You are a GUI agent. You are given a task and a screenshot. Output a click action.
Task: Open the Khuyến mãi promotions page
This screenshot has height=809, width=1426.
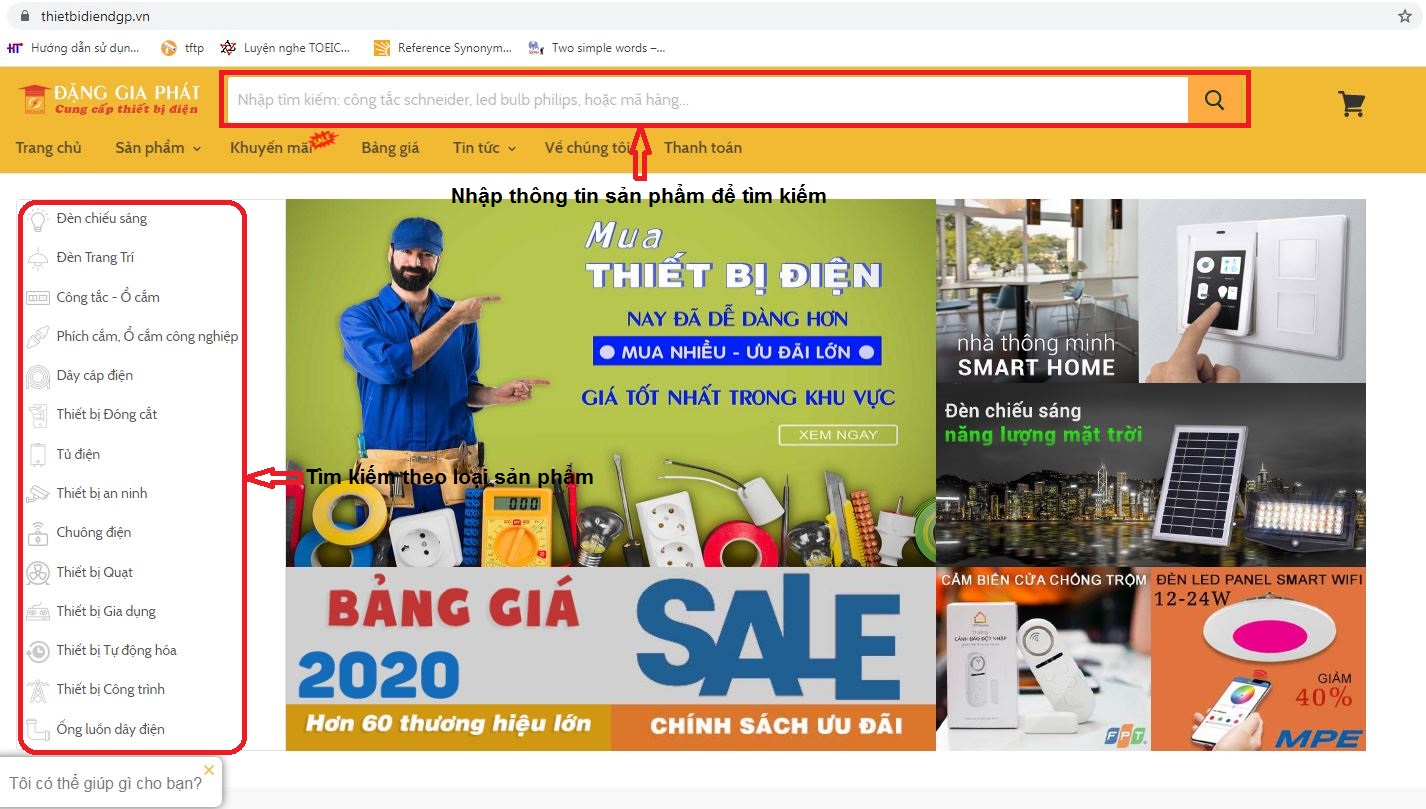tap(272, 148)
